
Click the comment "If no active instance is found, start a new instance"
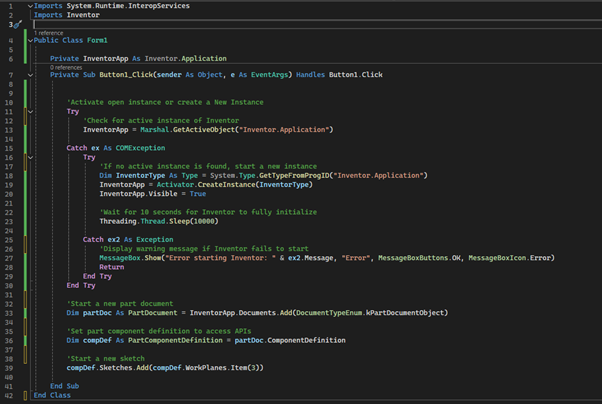(208, 167)
